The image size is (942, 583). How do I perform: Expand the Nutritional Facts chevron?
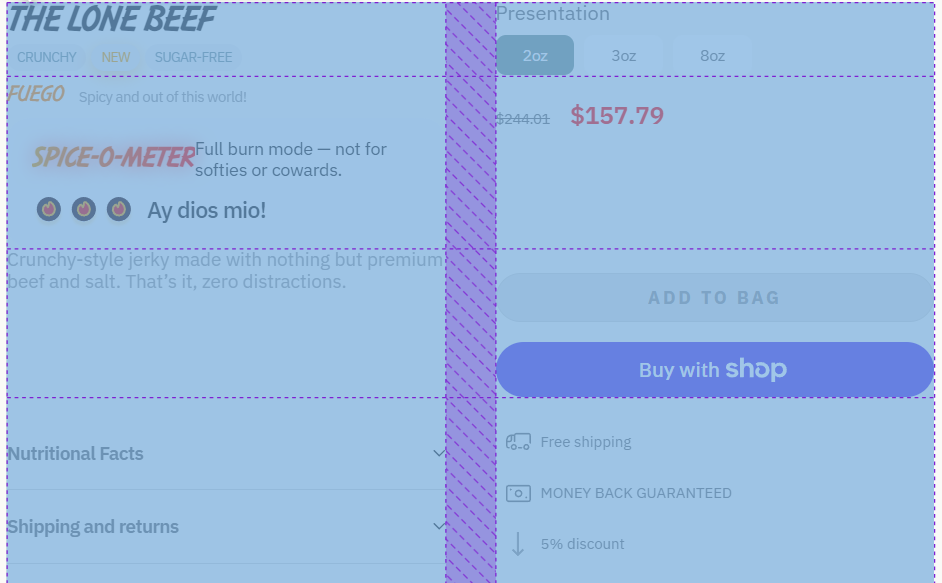pyautogui.click(x=438, y=453)
